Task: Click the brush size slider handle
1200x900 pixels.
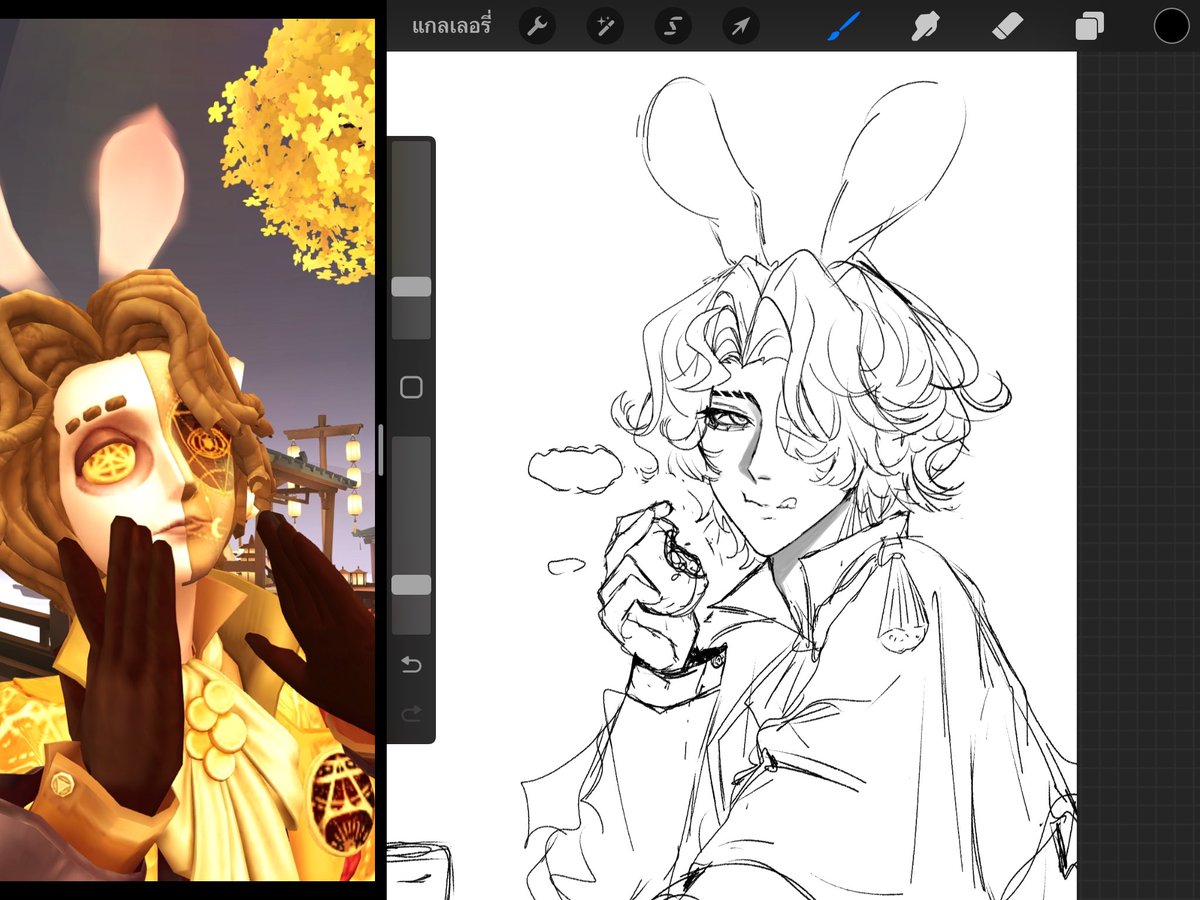Action: pos(411,287)
